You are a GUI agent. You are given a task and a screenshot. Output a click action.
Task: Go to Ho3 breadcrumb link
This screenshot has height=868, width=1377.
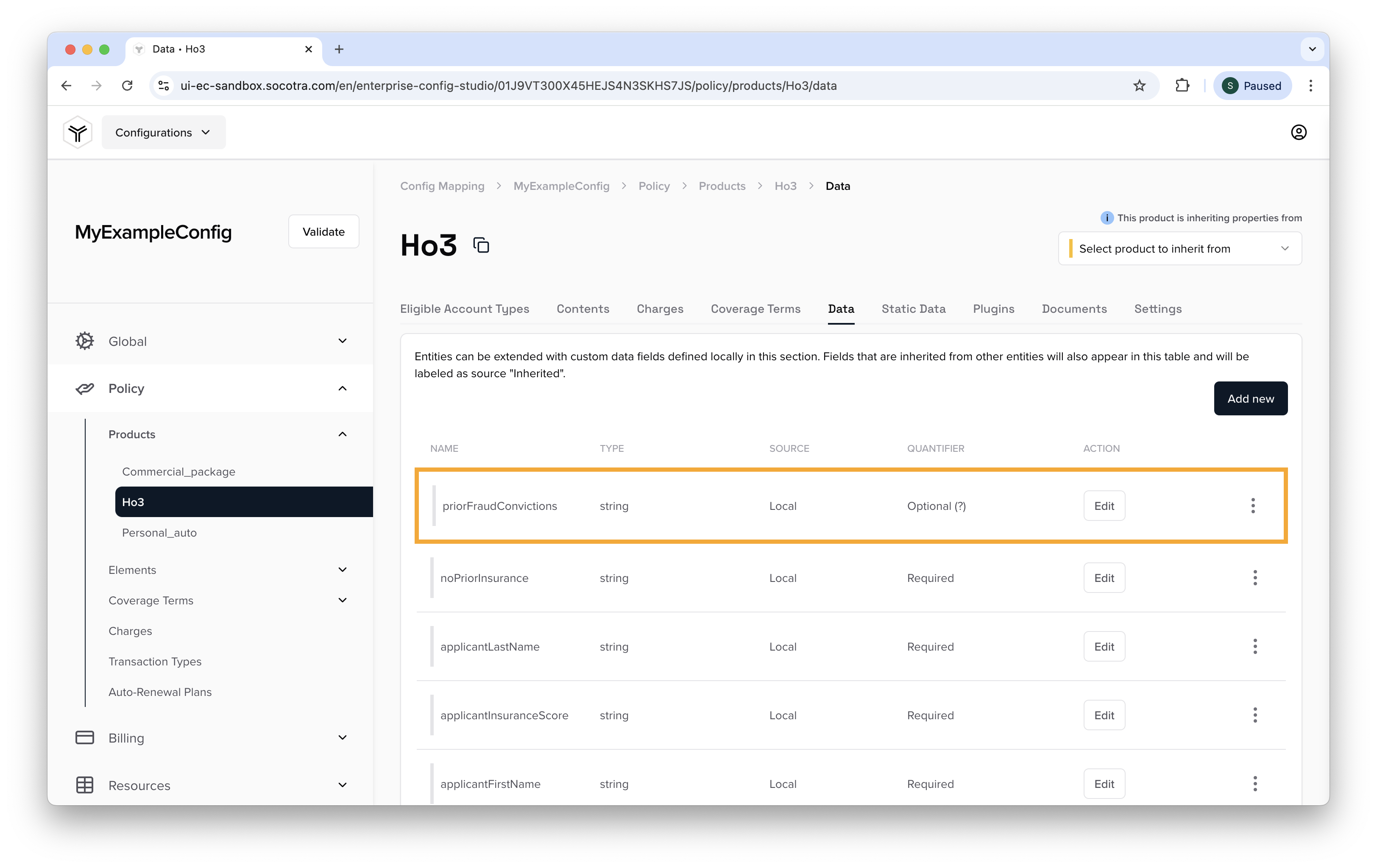785,186
